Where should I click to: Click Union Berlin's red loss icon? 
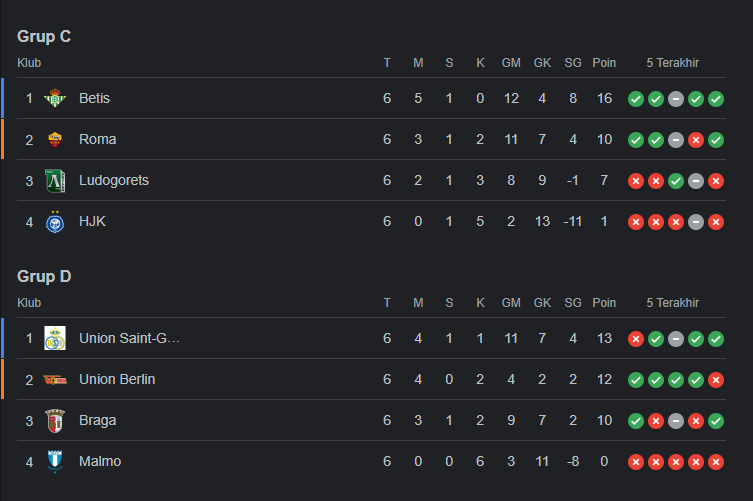(716, 380)
